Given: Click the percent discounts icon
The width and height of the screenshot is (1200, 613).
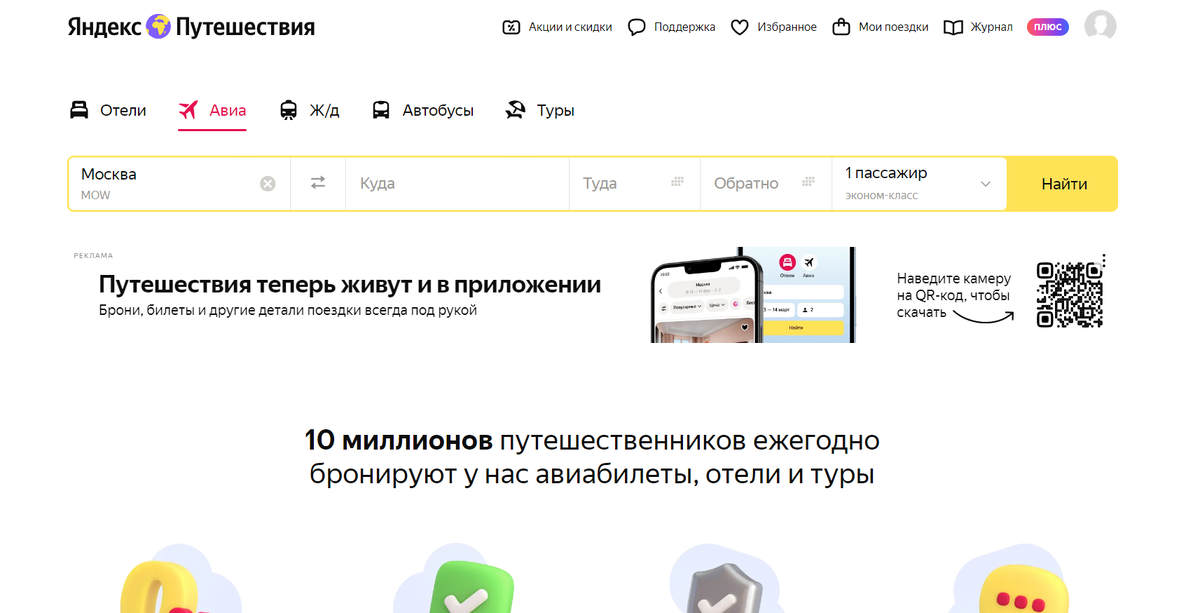Looking at the screenshot, I should pos(511,27).
